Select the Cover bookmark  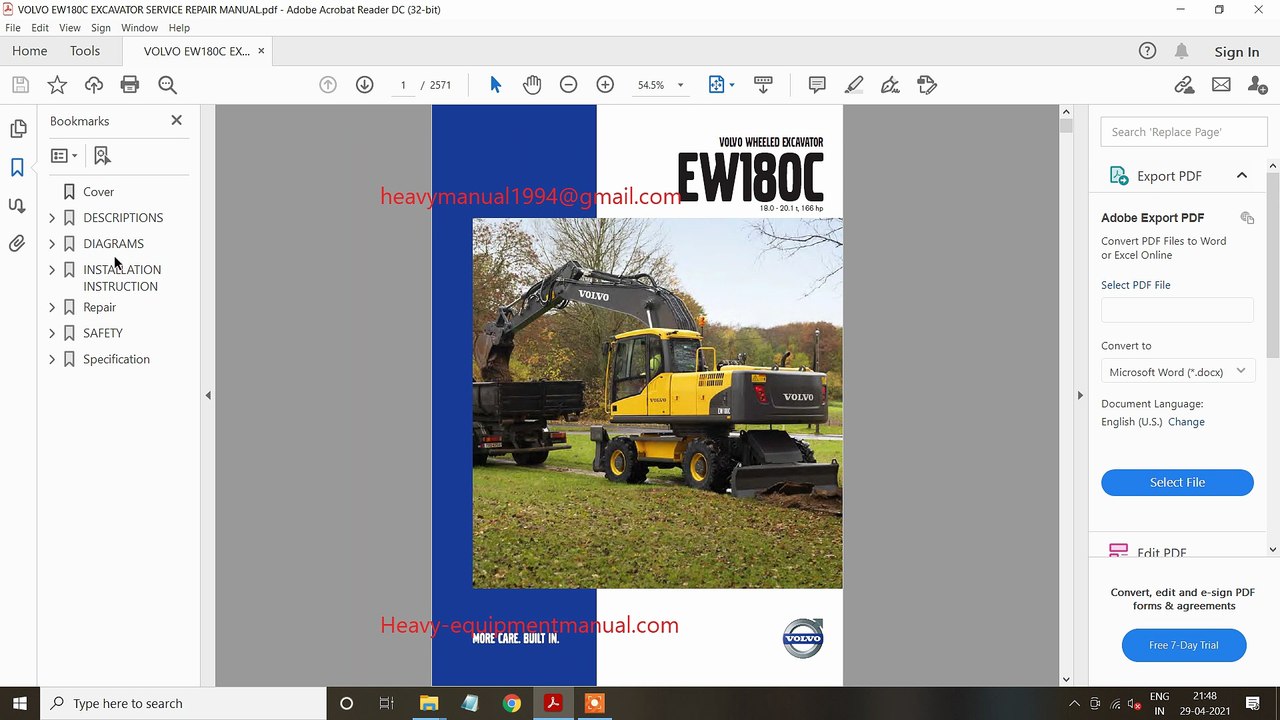[x=98, y=192]
